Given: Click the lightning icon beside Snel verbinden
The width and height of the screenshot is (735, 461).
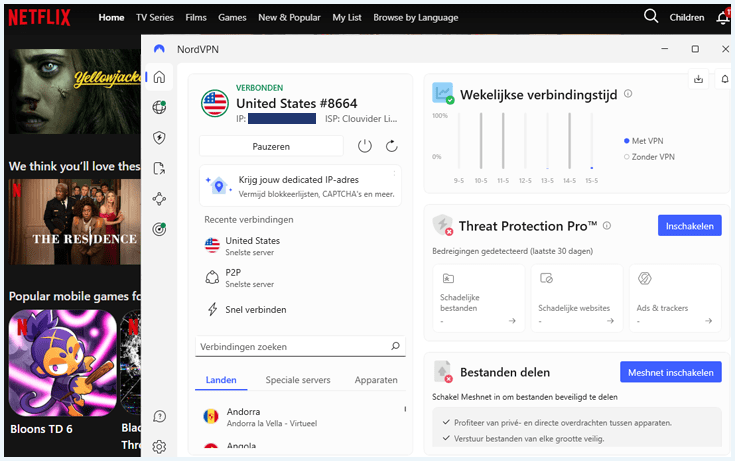Looking at the screenshot, I should coord(212,309).
